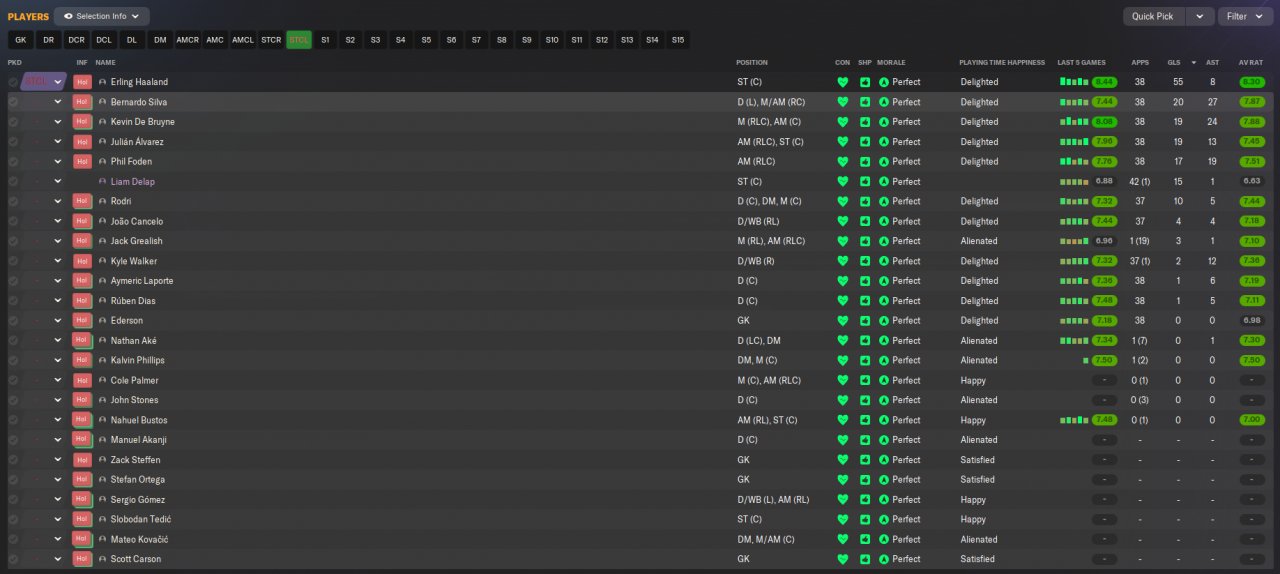Screen dimensions: 1280x574
Task: Open Erling Haaland's player profile
Action: coord(139,82)
